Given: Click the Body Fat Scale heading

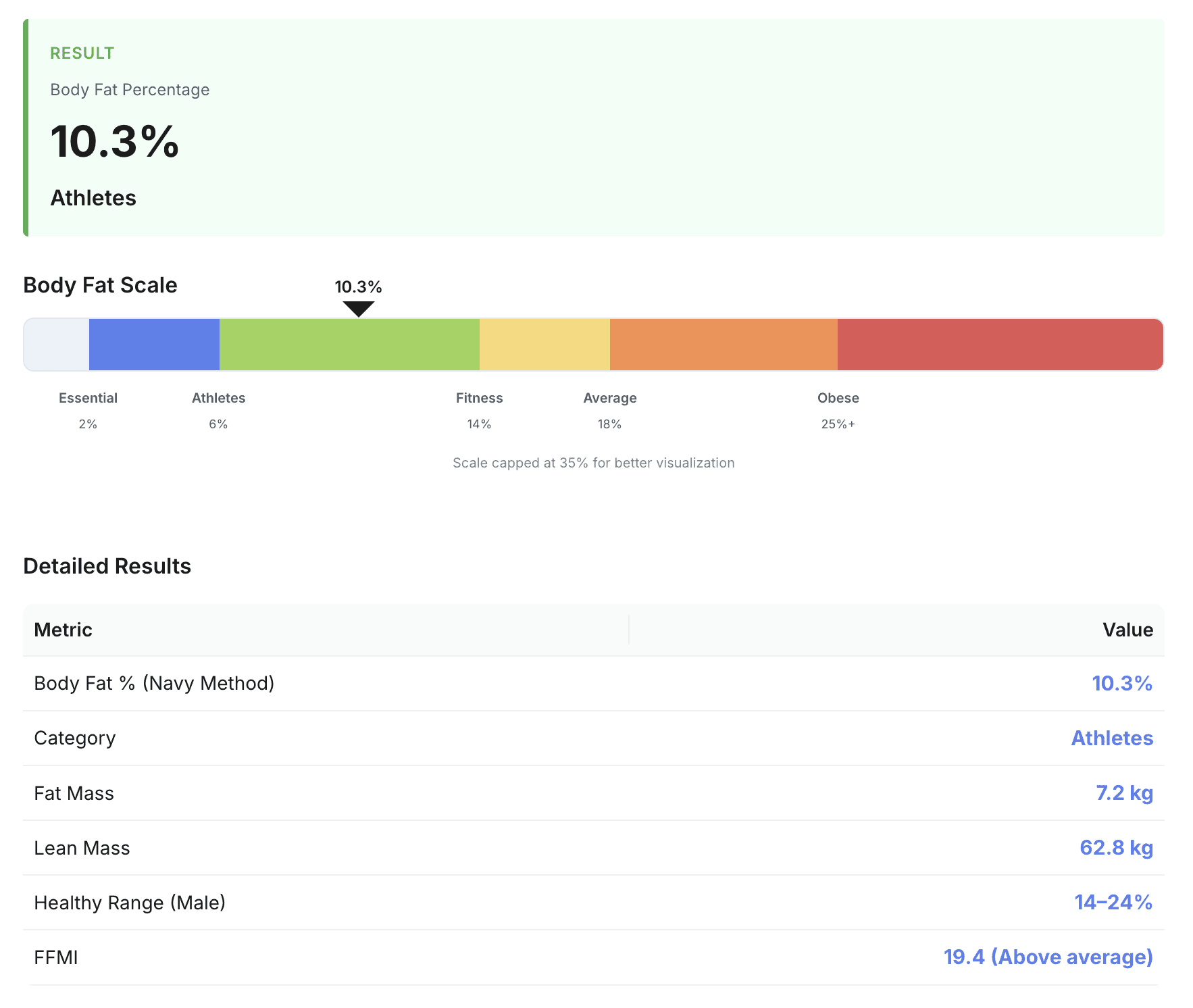Looking at the screenshot, I should (99, 284).
